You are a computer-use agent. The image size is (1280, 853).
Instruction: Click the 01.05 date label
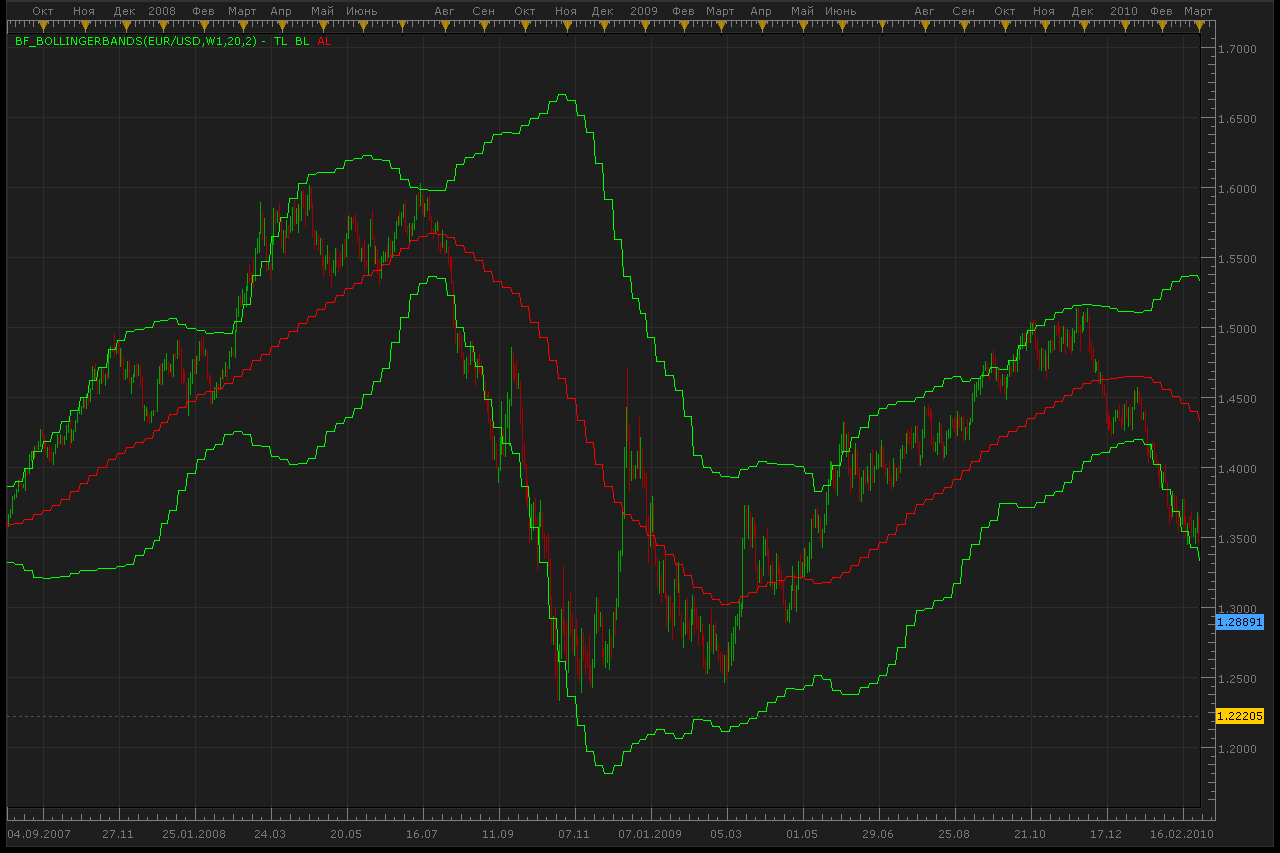coord(802,833)
